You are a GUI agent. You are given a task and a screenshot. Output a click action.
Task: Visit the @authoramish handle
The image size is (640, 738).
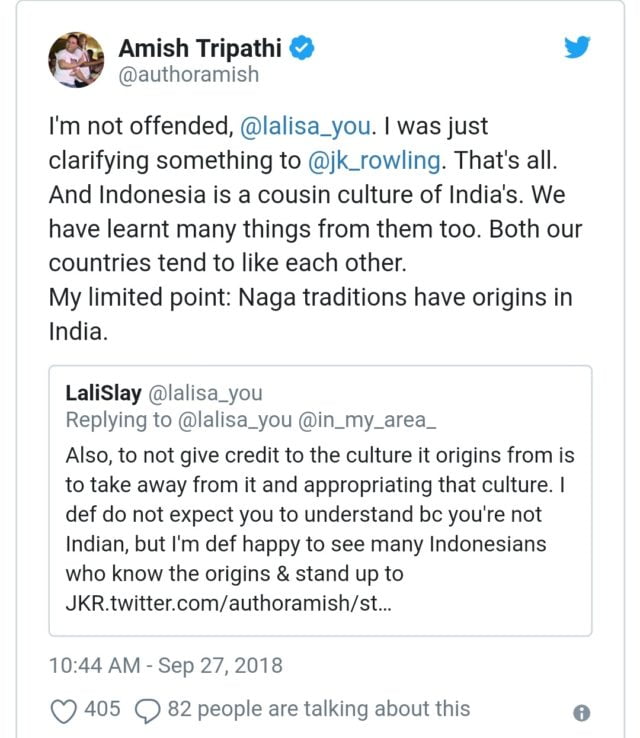188,75
